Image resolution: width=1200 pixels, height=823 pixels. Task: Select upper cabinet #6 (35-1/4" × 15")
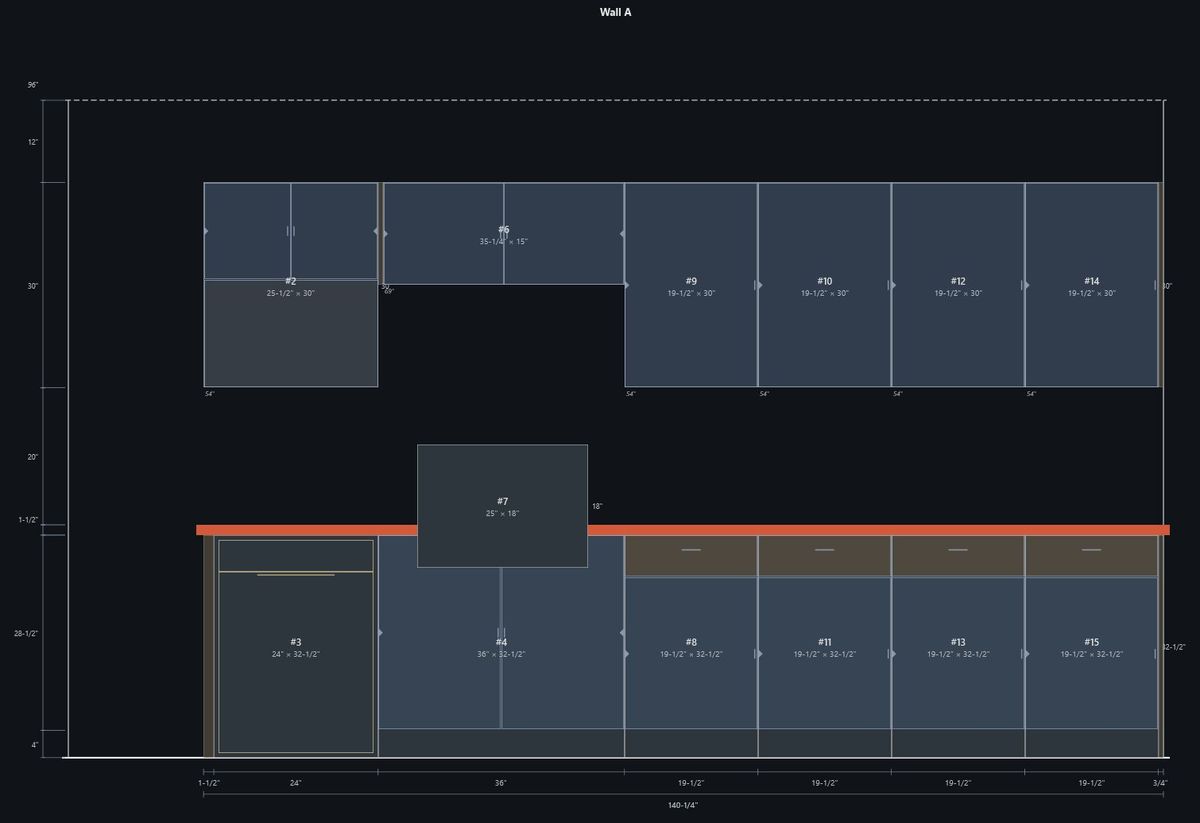(504, 234)
